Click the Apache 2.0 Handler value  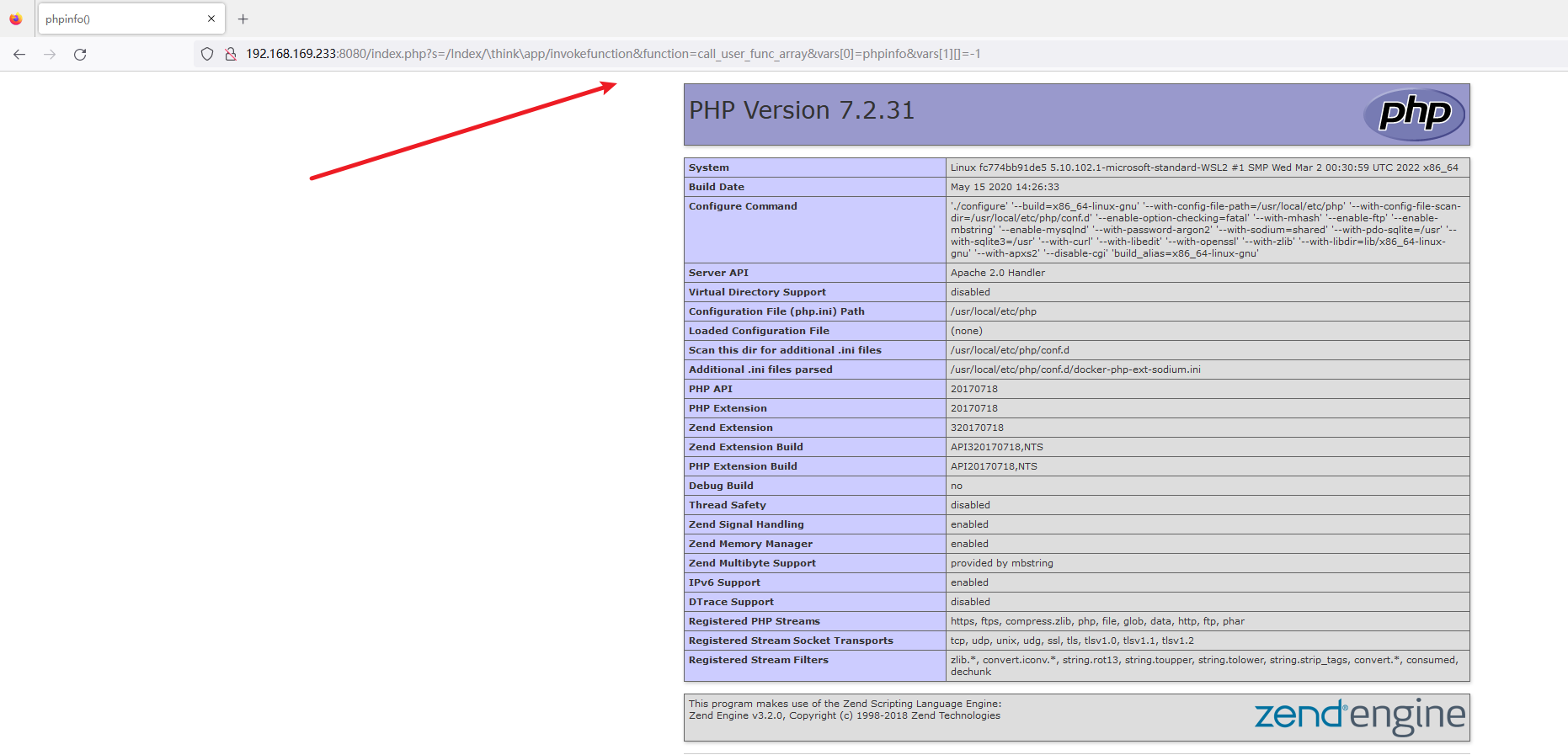pos(998,273)
